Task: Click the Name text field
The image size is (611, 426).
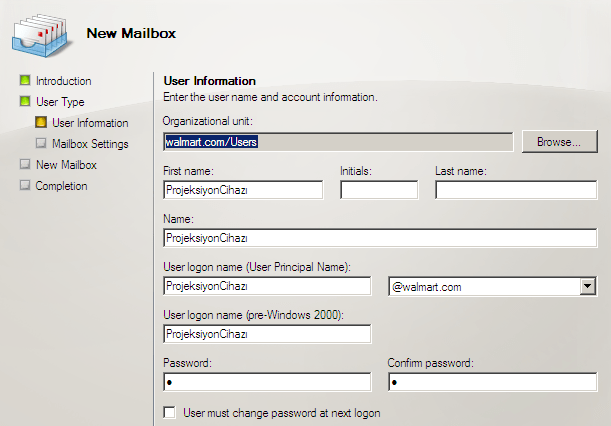Action: (379, 238)
